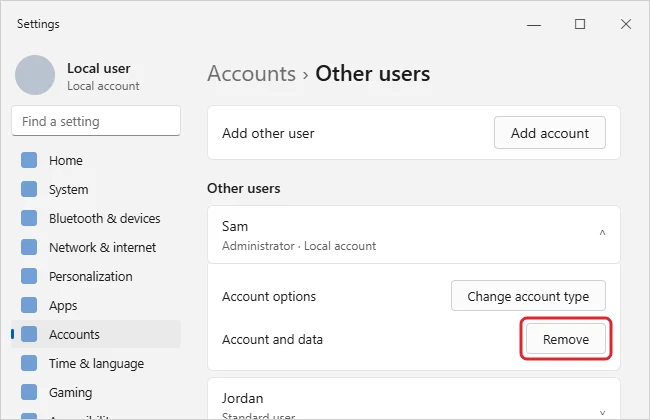Screen dimensions: 650x420
Task: Minimize the Settings window
Action: click(x=534, y=24)
